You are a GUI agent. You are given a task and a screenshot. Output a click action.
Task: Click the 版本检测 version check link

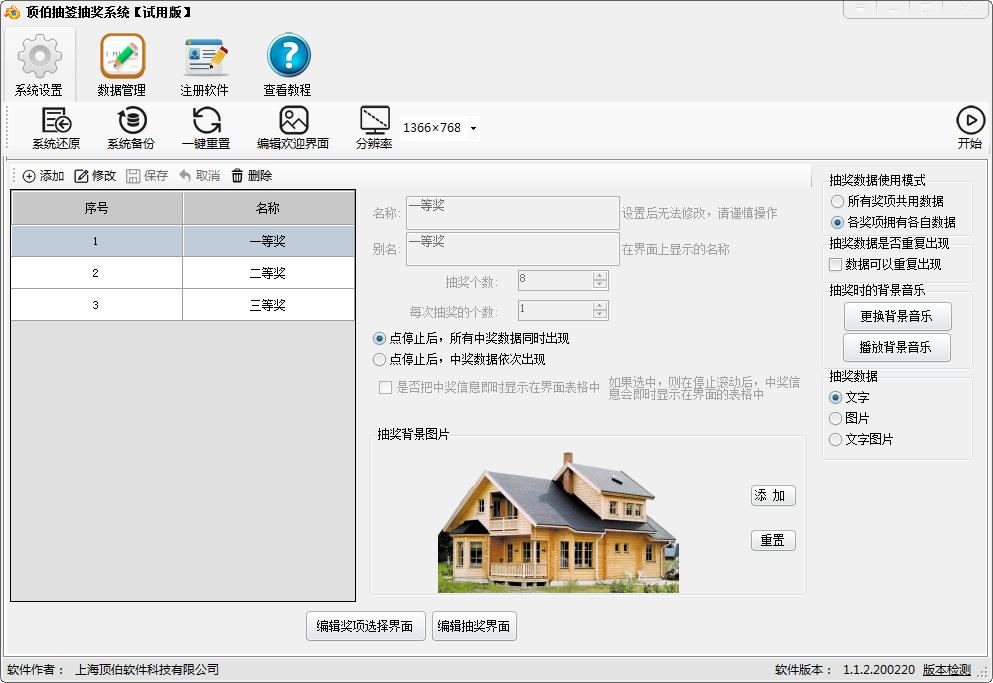point(946,670)
